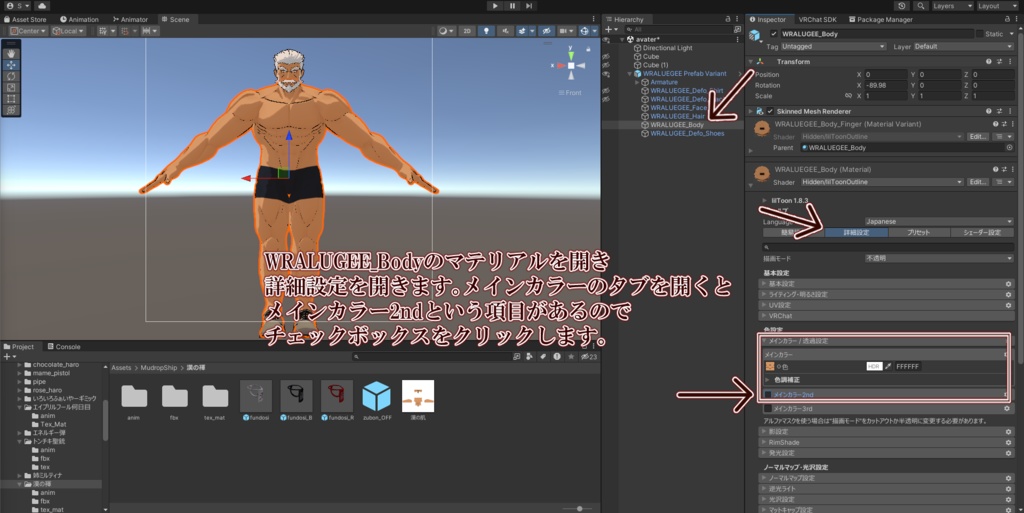Click the global search magnifier icon
Image resolution: width=1024 pixels, height=513 pixels.
tap(920, 6)
